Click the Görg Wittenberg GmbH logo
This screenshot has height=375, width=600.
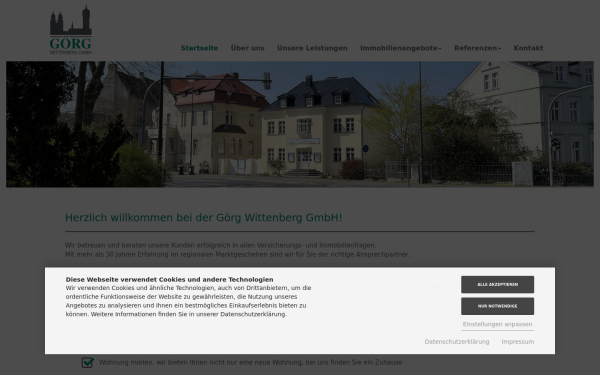pyautogui.click(x=71, y=29)
